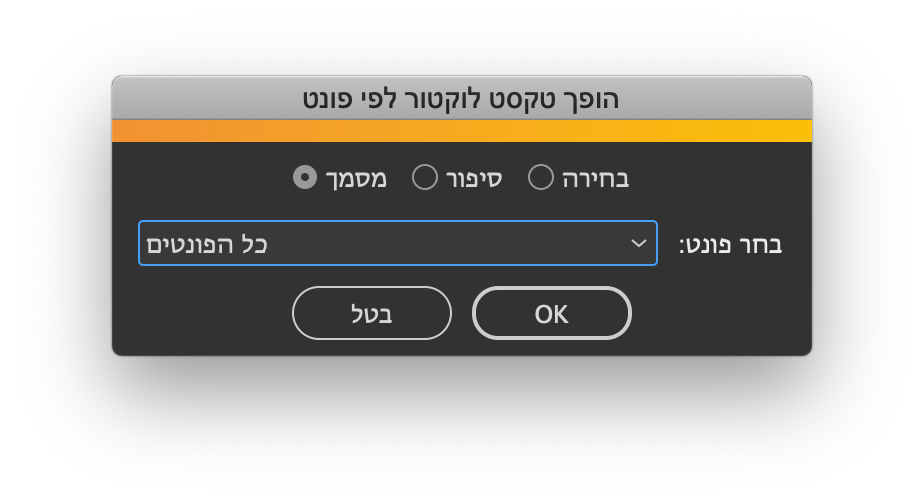Select the מסמך (document) radio button
Screen dimensions: 924x504
(305, 178)
